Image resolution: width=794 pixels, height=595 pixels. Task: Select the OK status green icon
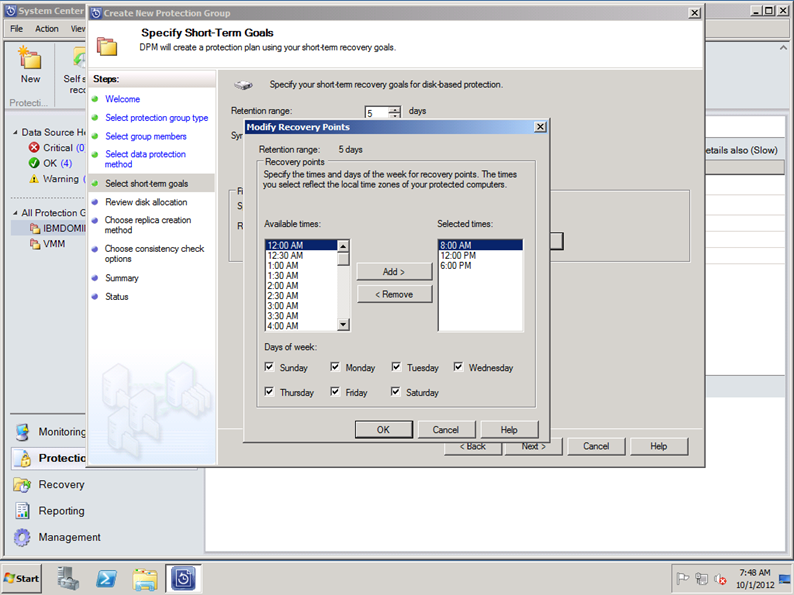34,163
